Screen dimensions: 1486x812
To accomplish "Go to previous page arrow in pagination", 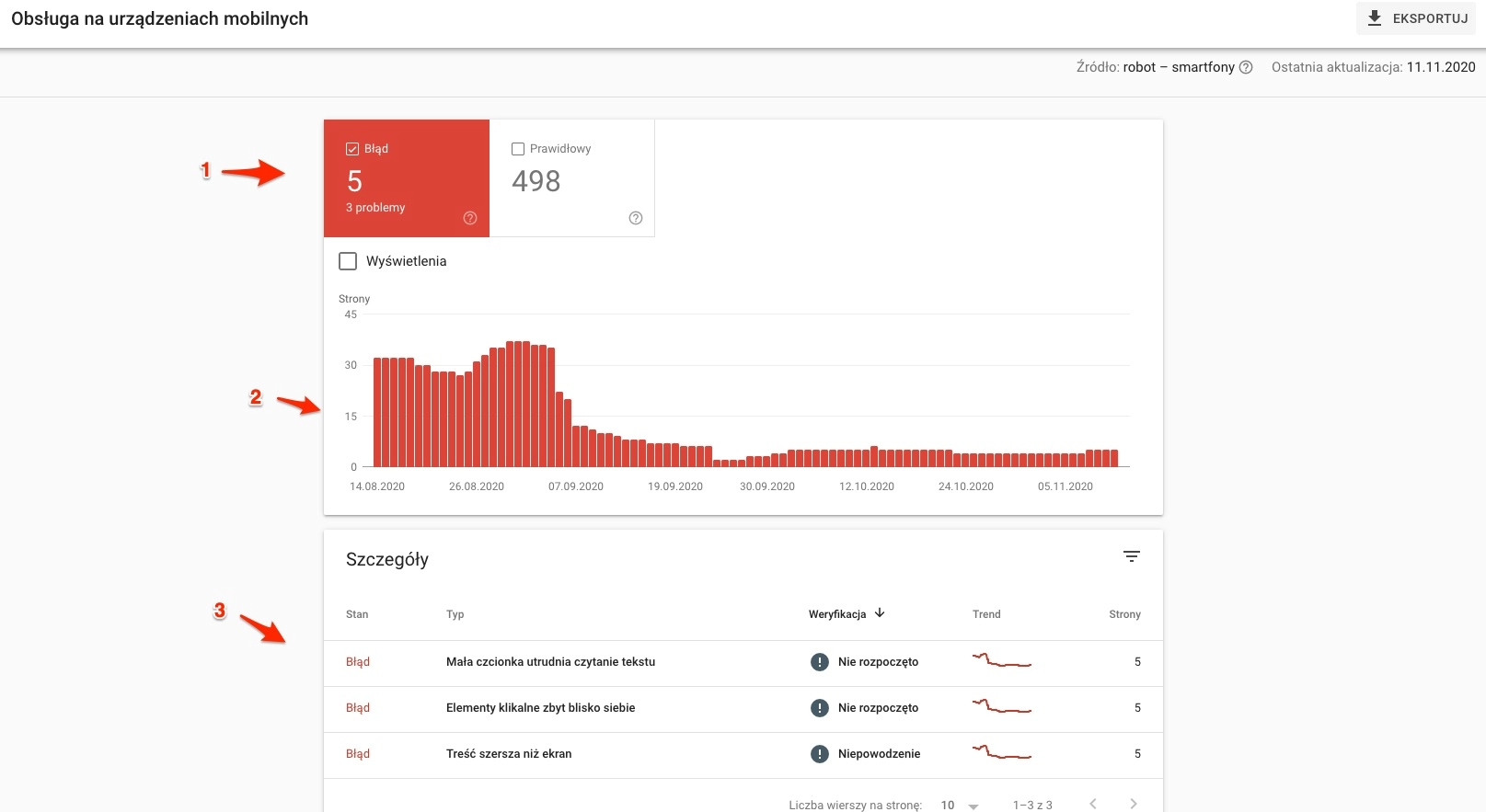I will point(1093,805).
